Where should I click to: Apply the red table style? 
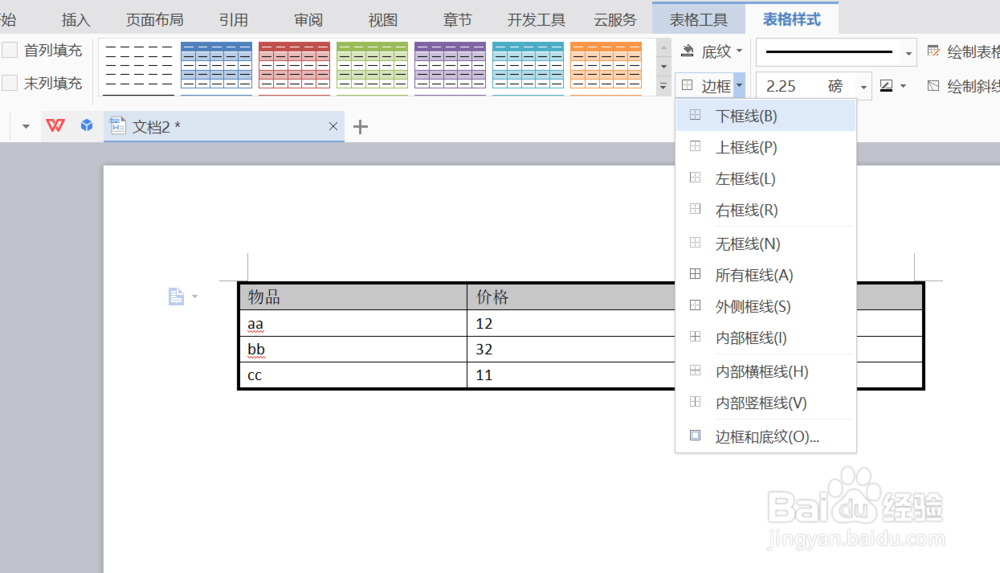click(294, 67)
